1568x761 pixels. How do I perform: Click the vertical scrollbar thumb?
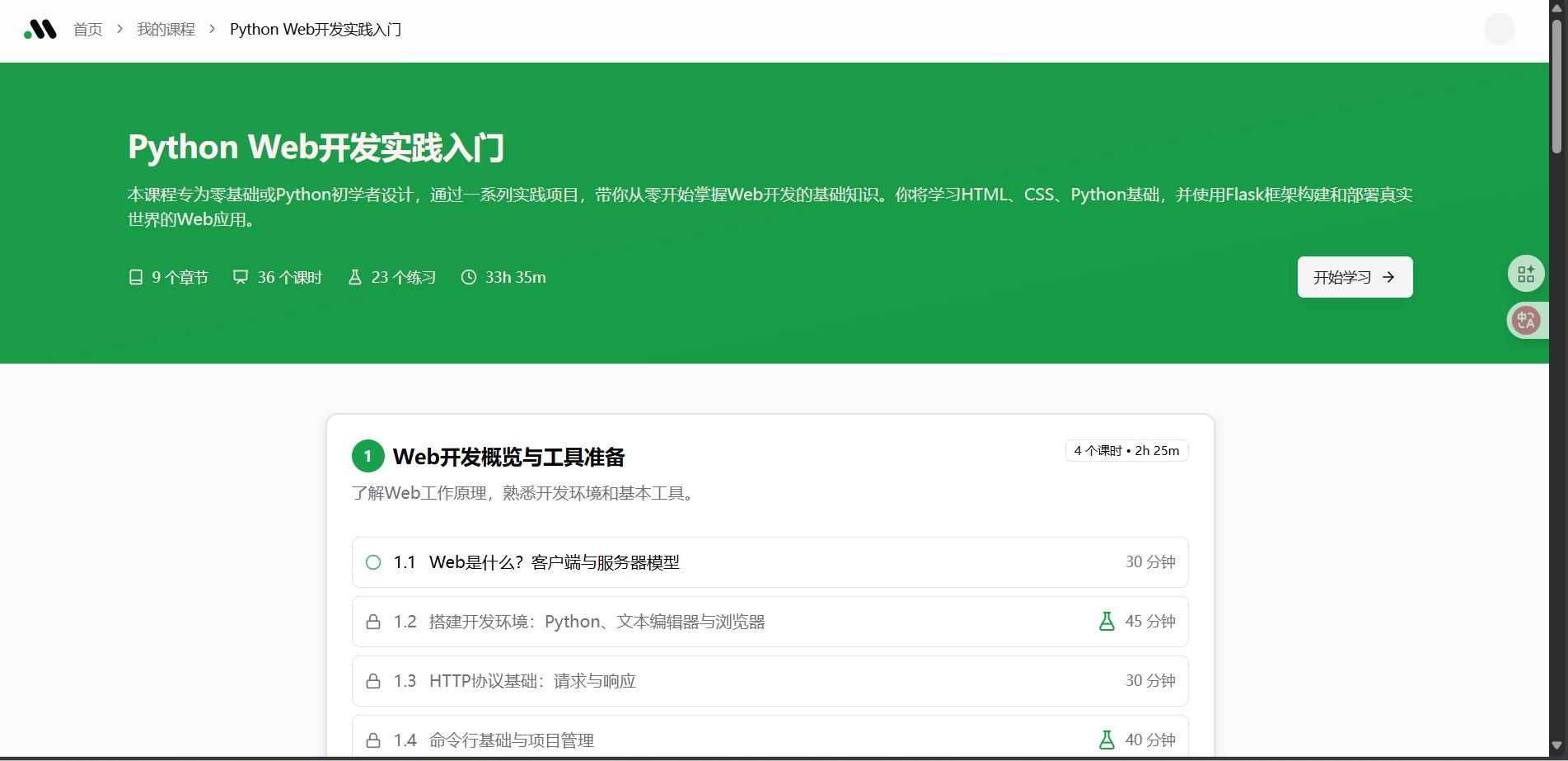(1556, 87)
